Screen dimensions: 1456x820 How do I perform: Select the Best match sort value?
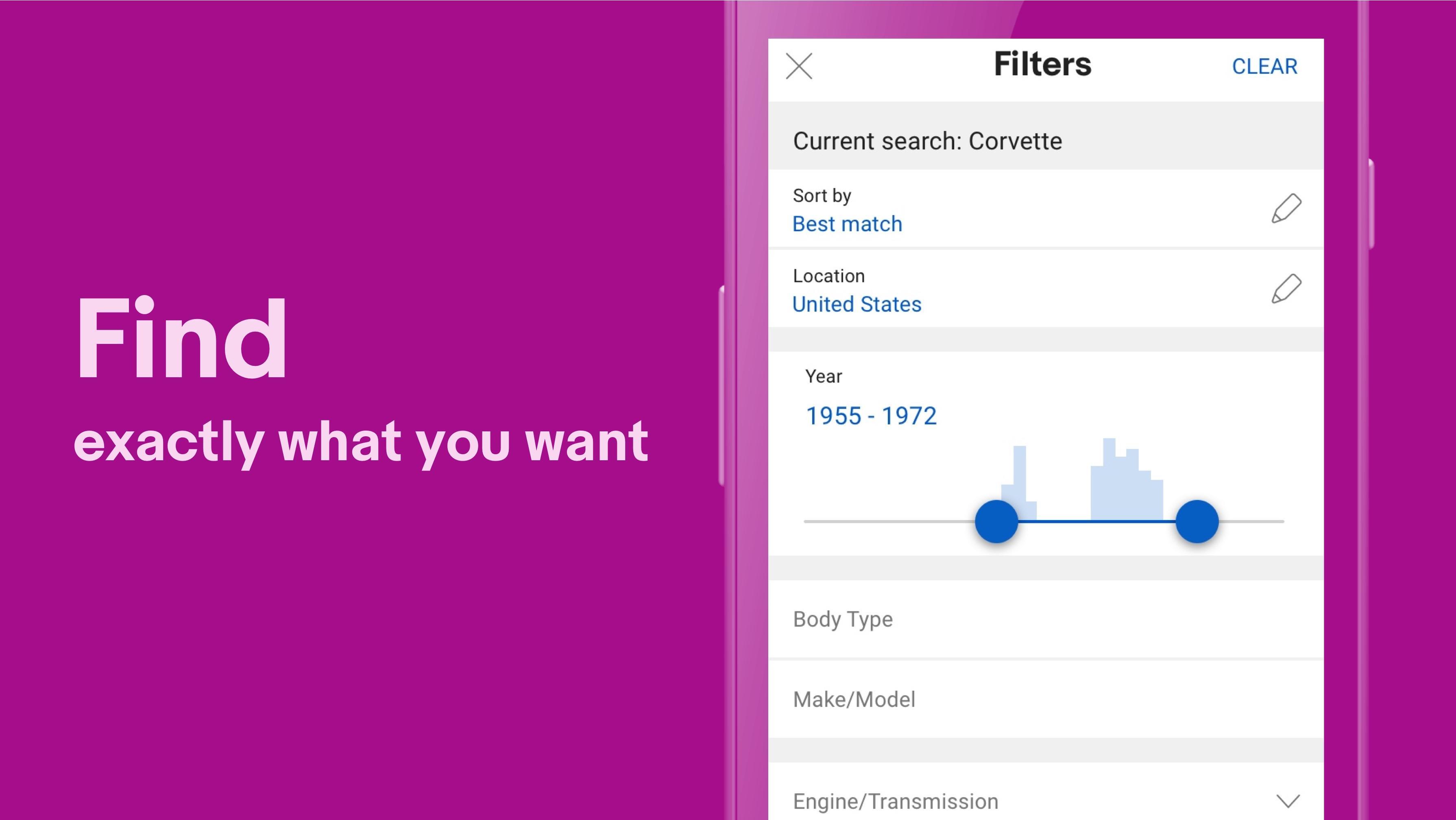click(x=847, y=224)
